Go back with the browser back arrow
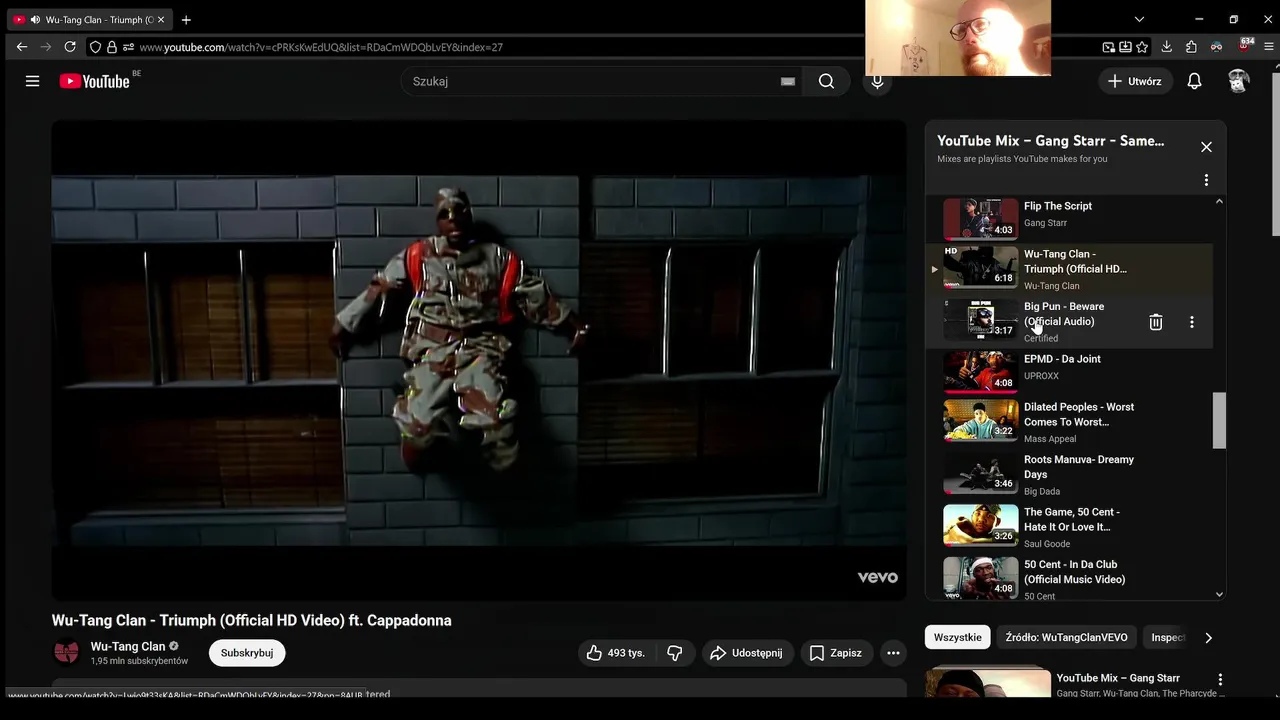This screenshot has height=720, width=1280. tap(22, 47)
